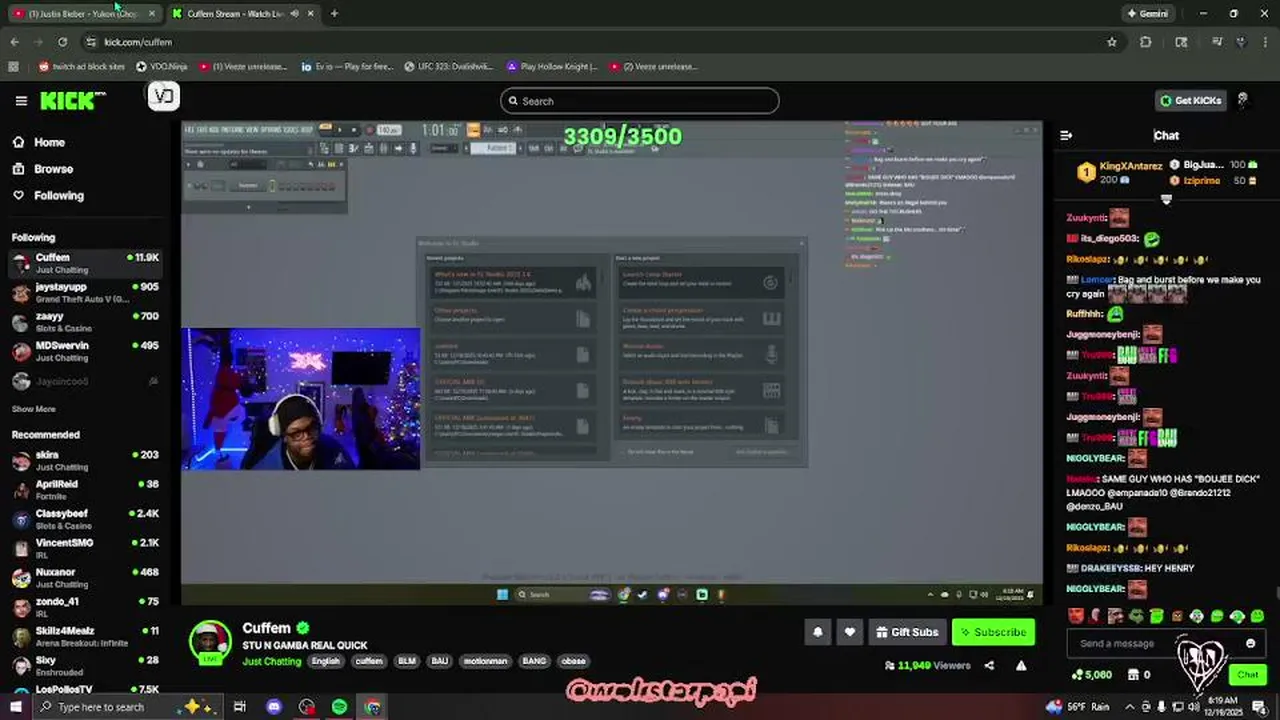
Task: Open VincentSMO IRL recommended channel
Action: 85,548
